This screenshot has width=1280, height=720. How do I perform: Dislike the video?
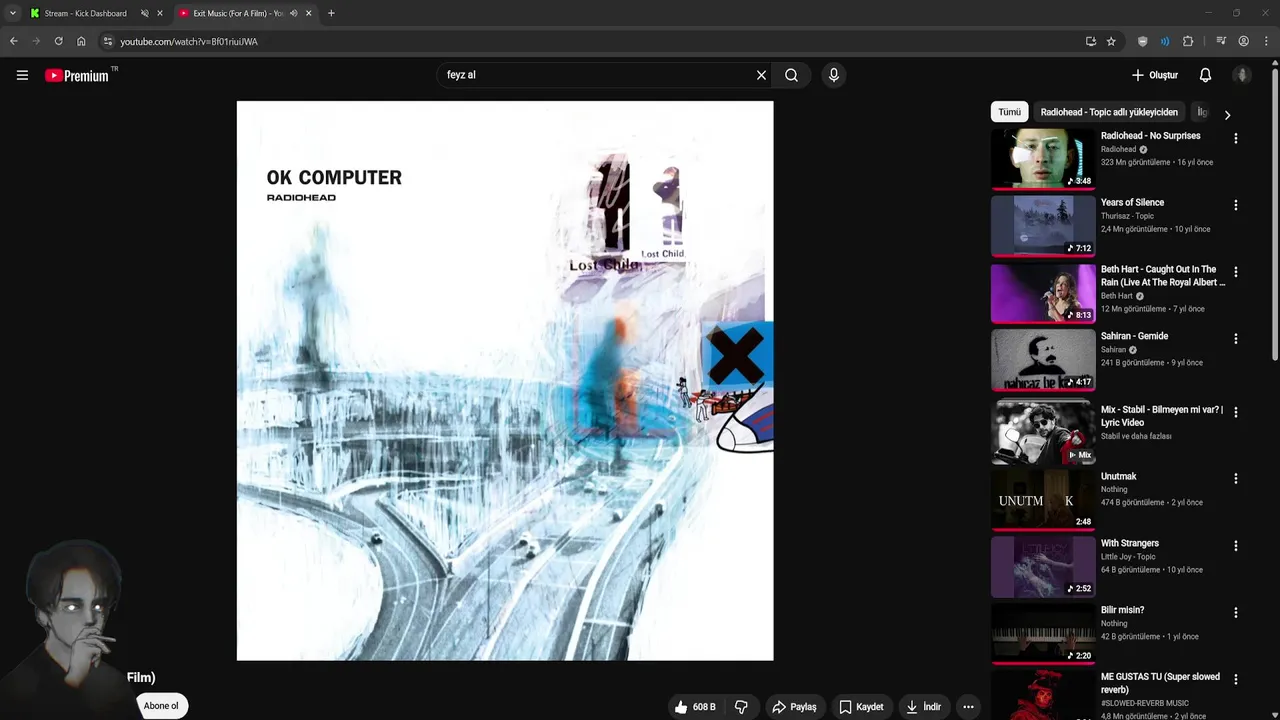741,707
